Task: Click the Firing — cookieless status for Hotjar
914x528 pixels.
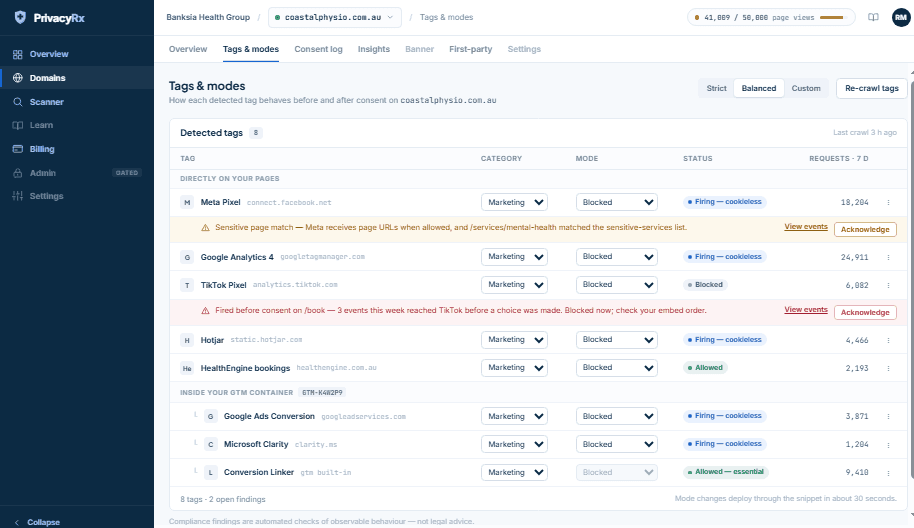Action: [725, 340]
